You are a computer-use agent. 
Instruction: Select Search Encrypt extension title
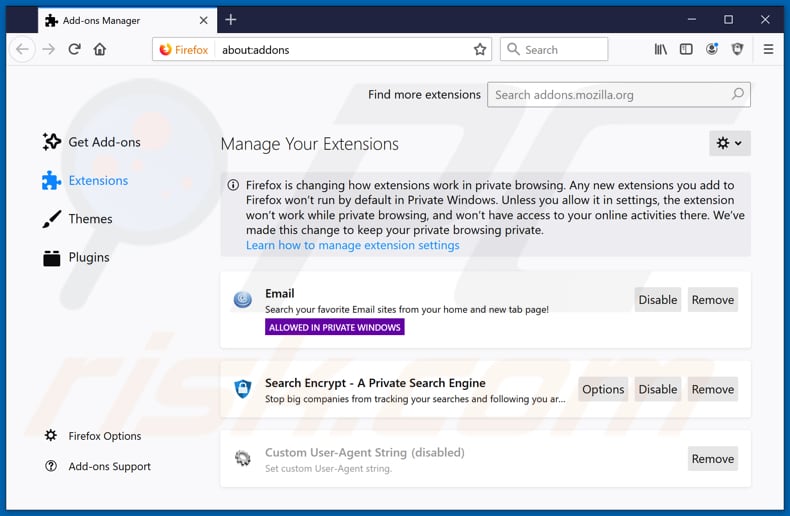click(375, 383)
